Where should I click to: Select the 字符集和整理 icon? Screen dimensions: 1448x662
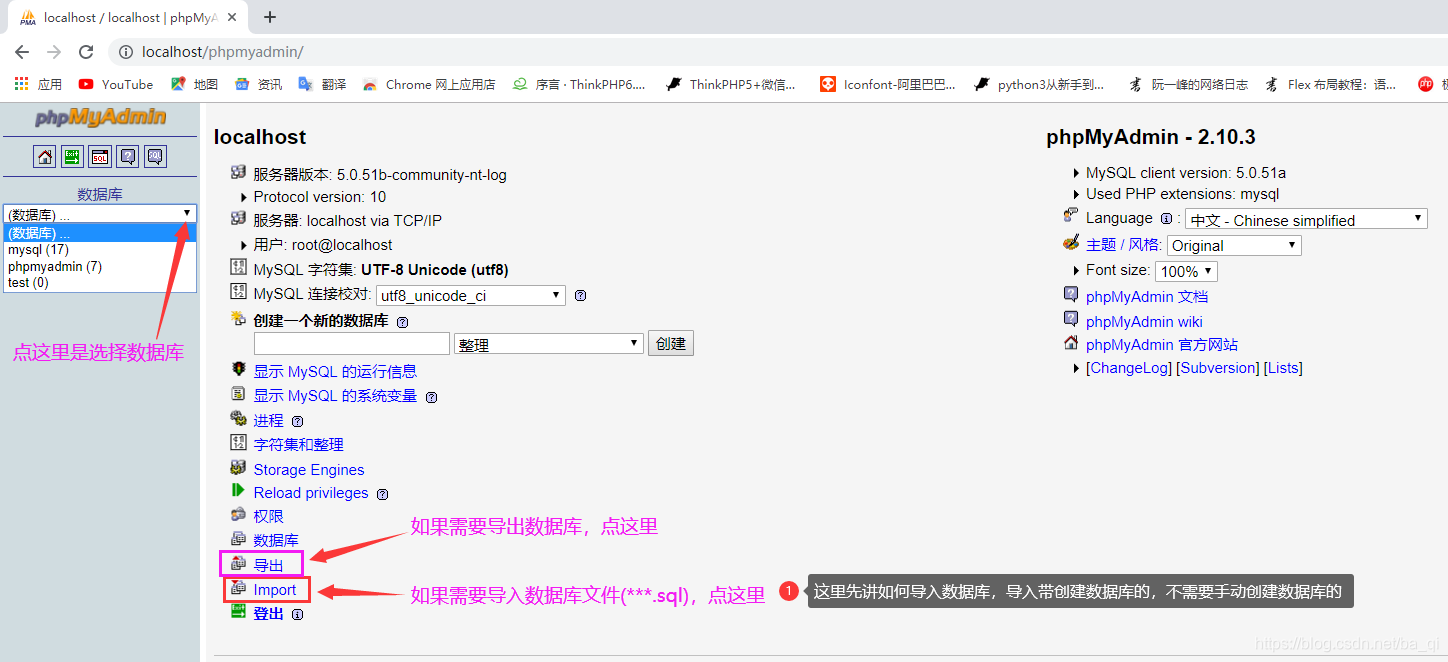tap(237, 444)
